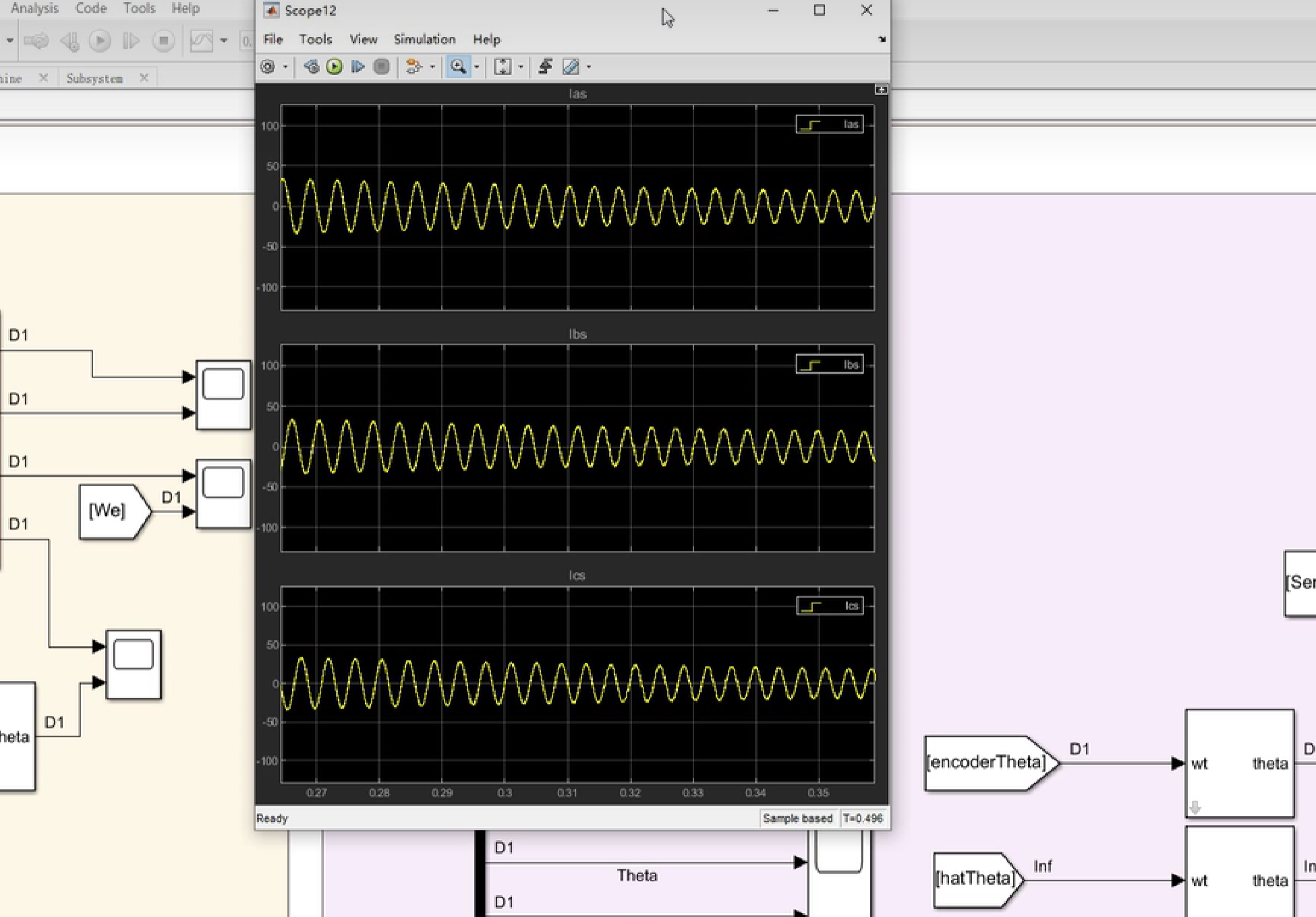Click the Step Back button in Scope12
Viewport: 1316px width, 917px height.
[311, 67]
